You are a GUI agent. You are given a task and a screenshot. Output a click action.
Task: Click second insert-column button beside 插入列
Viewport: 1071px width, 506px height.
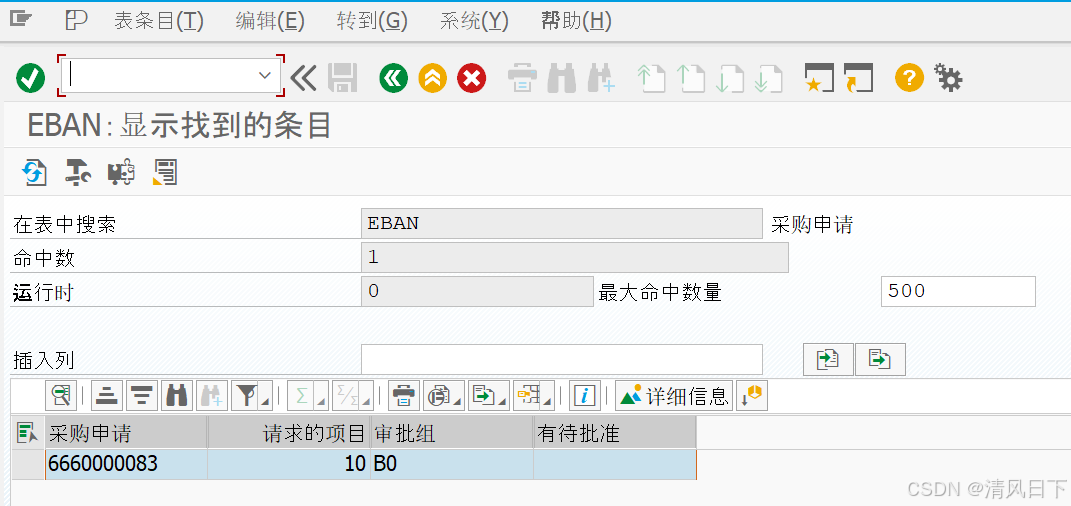(880, 359)
